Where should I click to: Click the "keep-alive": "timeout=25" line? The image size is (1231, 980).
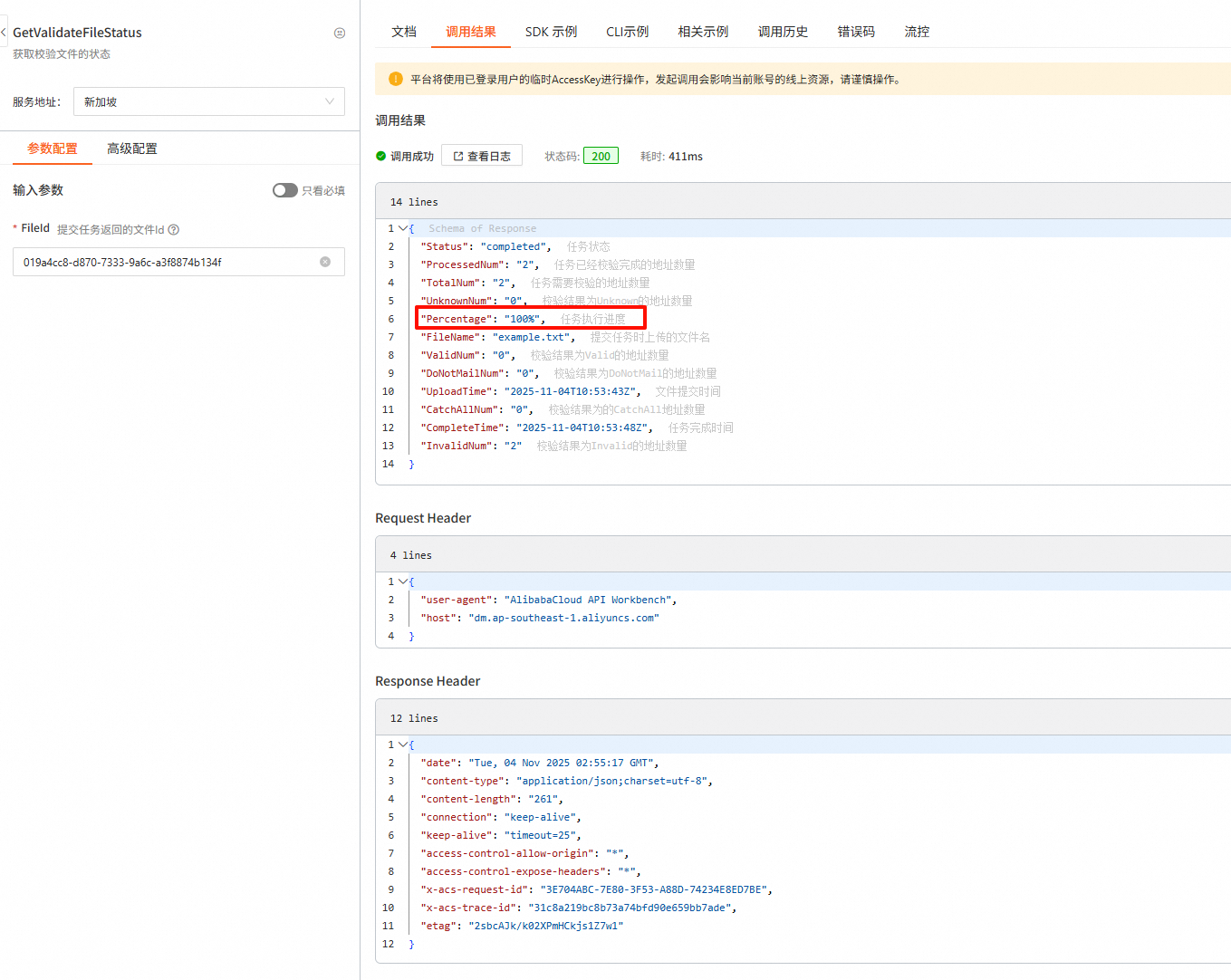[x=501, y=835]
